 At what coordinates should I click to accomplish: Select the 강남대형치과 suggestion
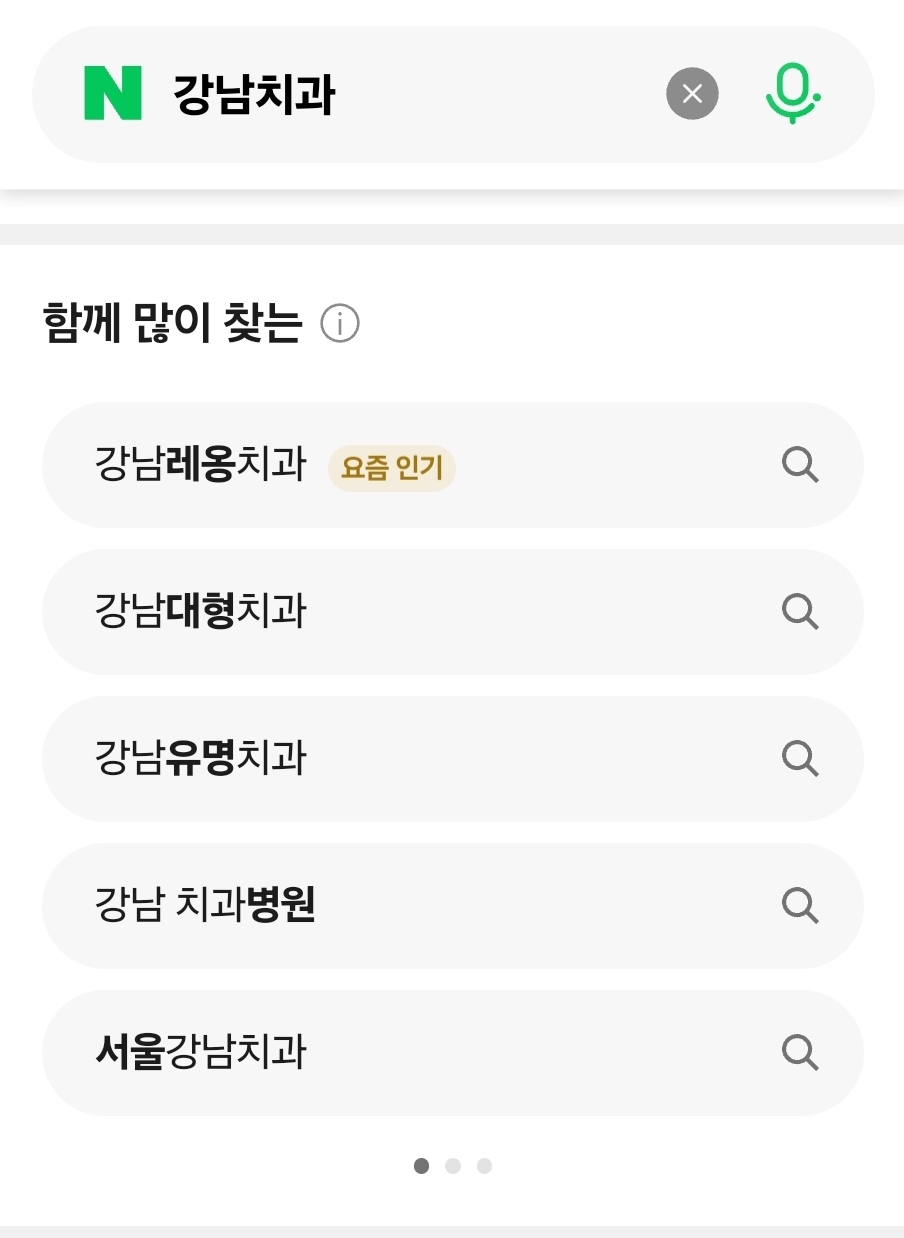pyautogui.click(x=200, y=611)
